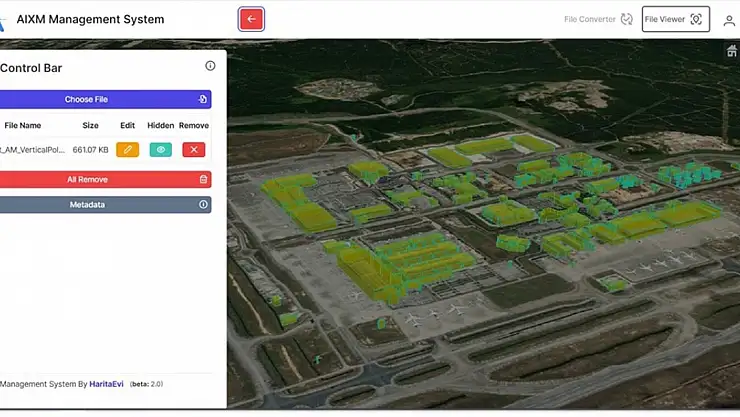Image resolution: width=740 pixels, height=417 pixels.
Task: Click the Metadata info circle icon
Action: 203,205
